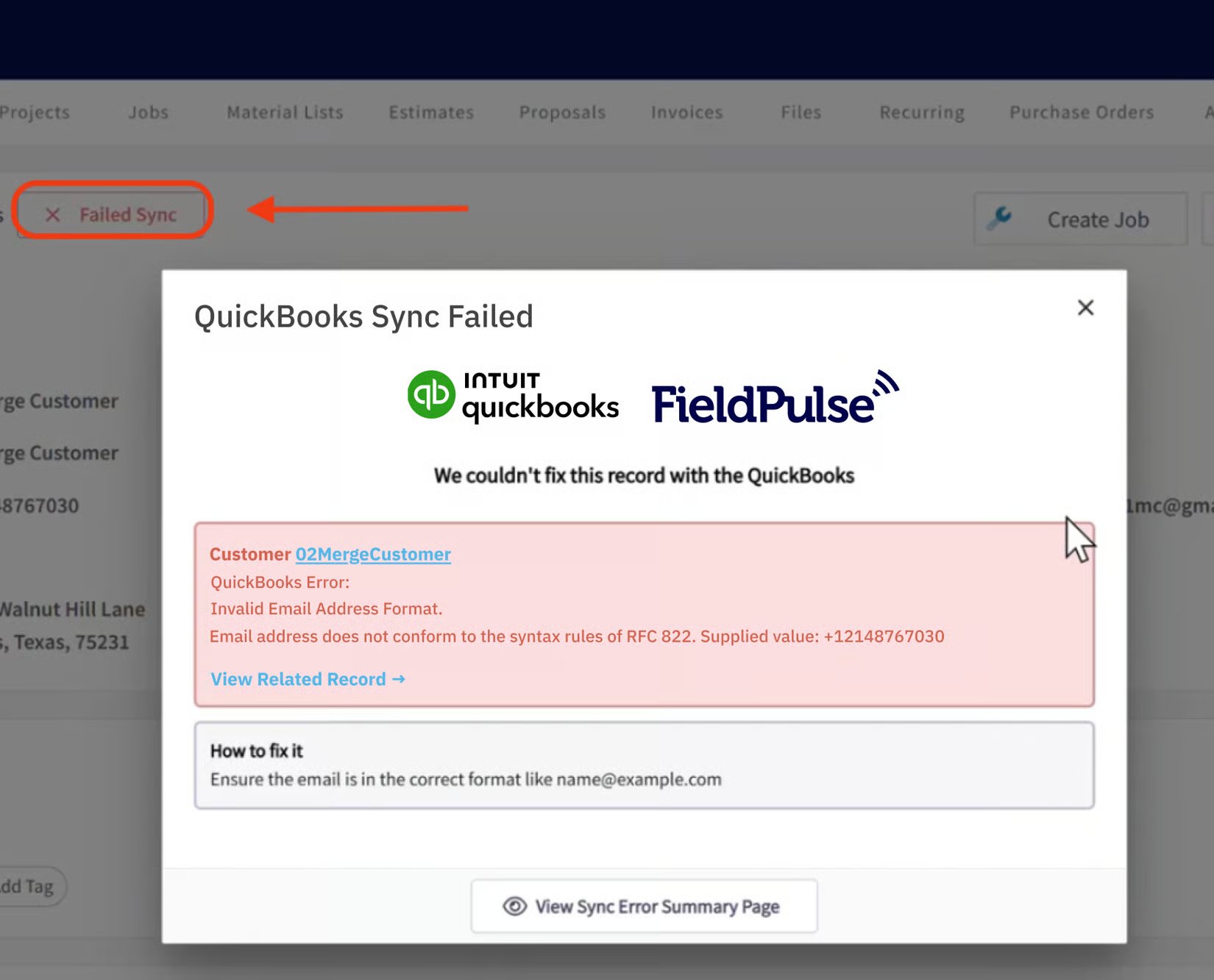The image size is (1214, 980).
Task: Click the 'QuickBooks Sync Failed' title
Action: coord(363,317)
